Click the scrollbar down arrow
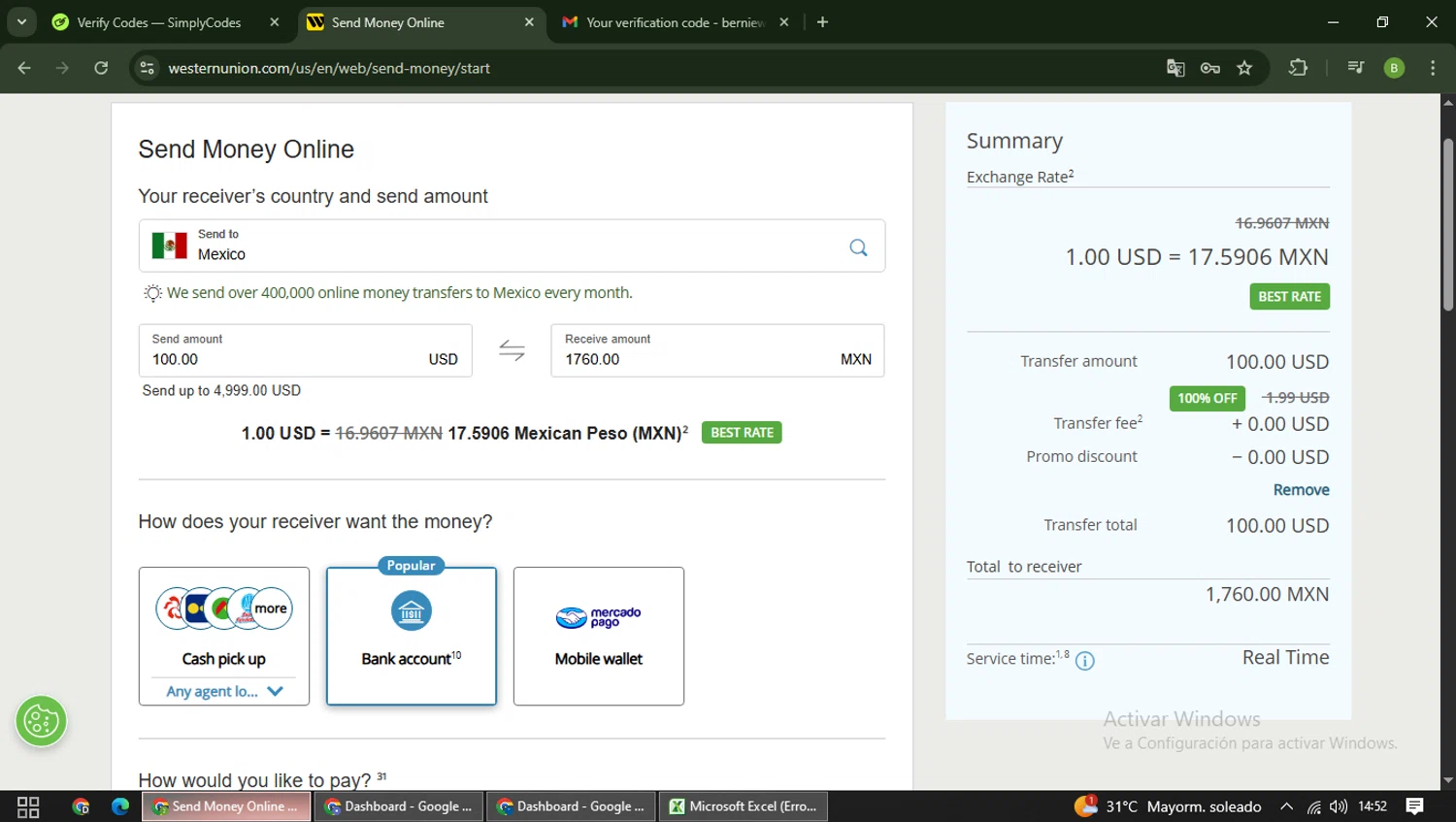This screenshot has height=822, width=1456. coord(1448,780)
